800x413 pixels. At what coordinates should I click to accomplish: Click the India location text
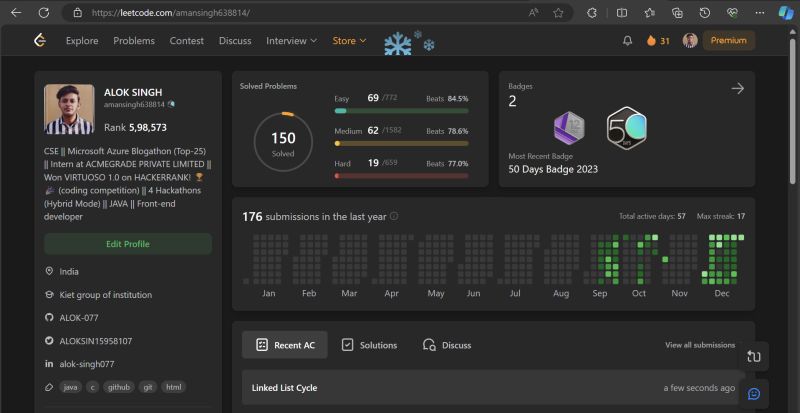coord(69,272)
